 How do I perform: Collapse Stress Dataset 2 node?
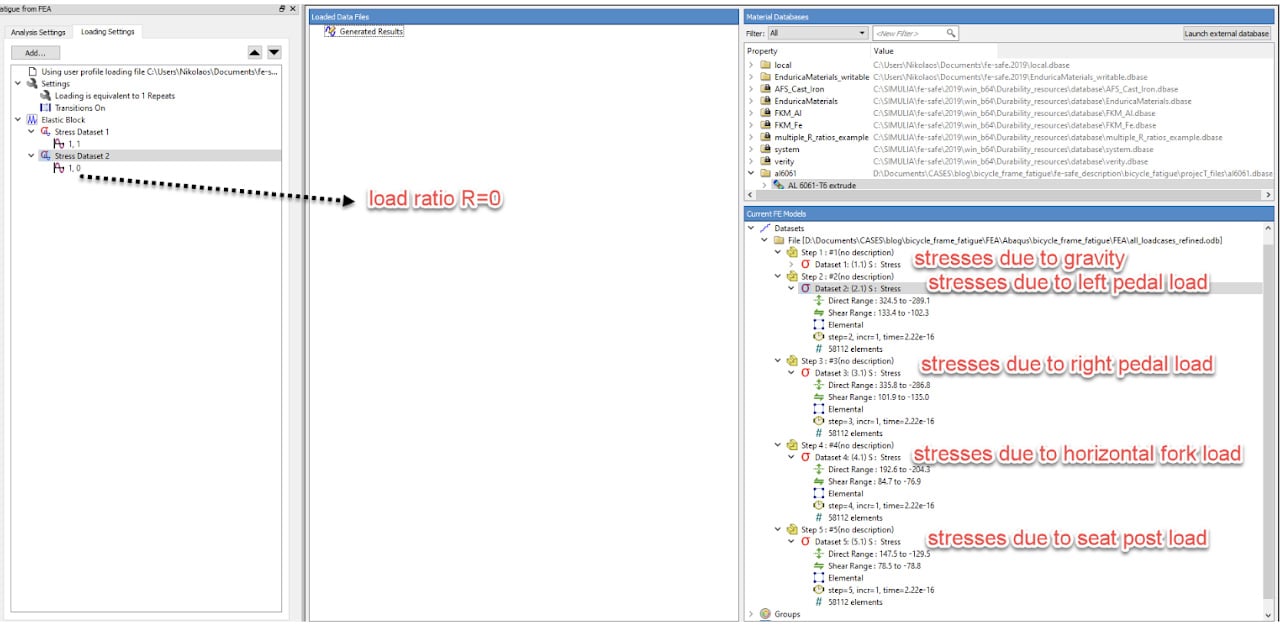click(31, 156)
